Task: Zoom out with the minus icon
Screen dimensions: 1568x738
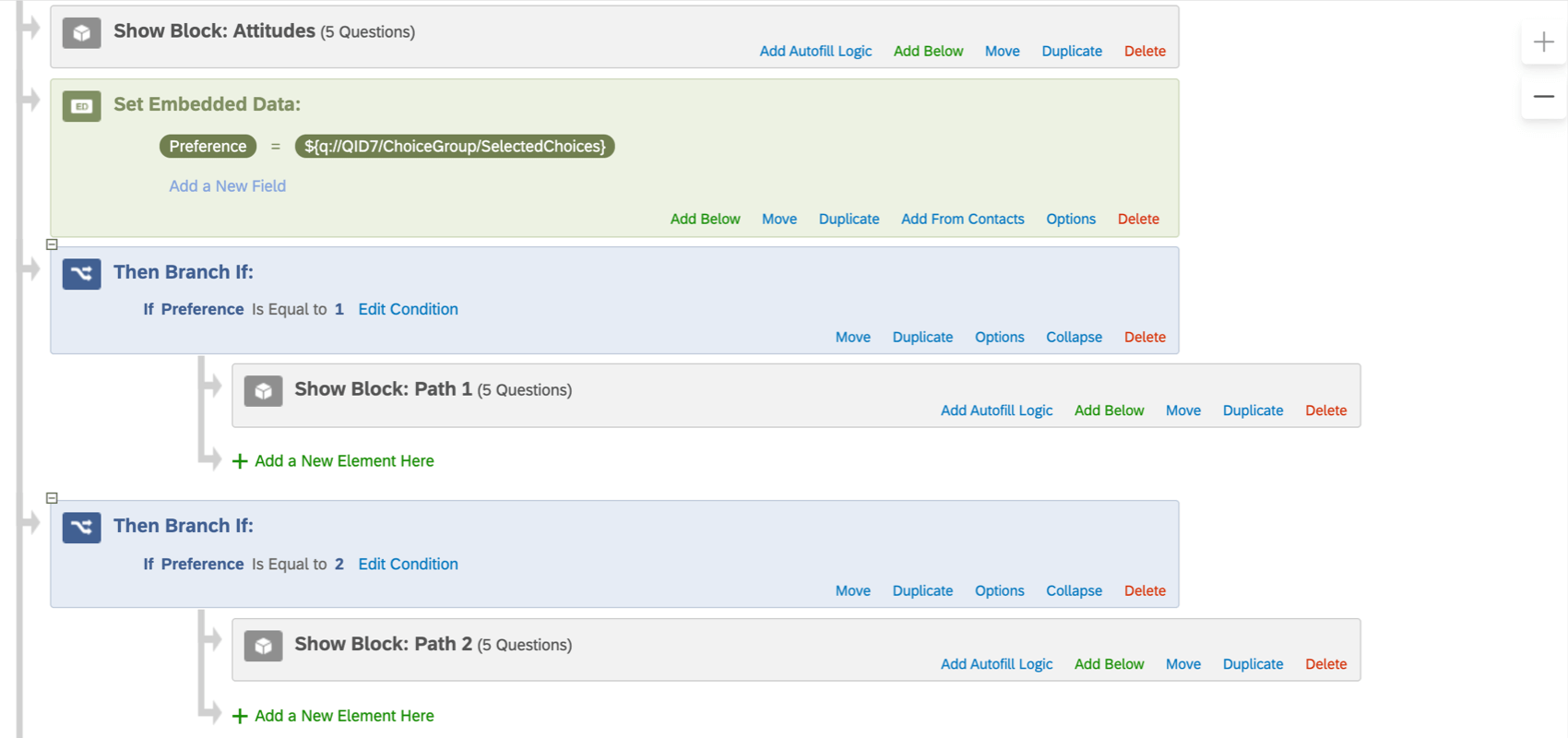Action: point(1543,96)
